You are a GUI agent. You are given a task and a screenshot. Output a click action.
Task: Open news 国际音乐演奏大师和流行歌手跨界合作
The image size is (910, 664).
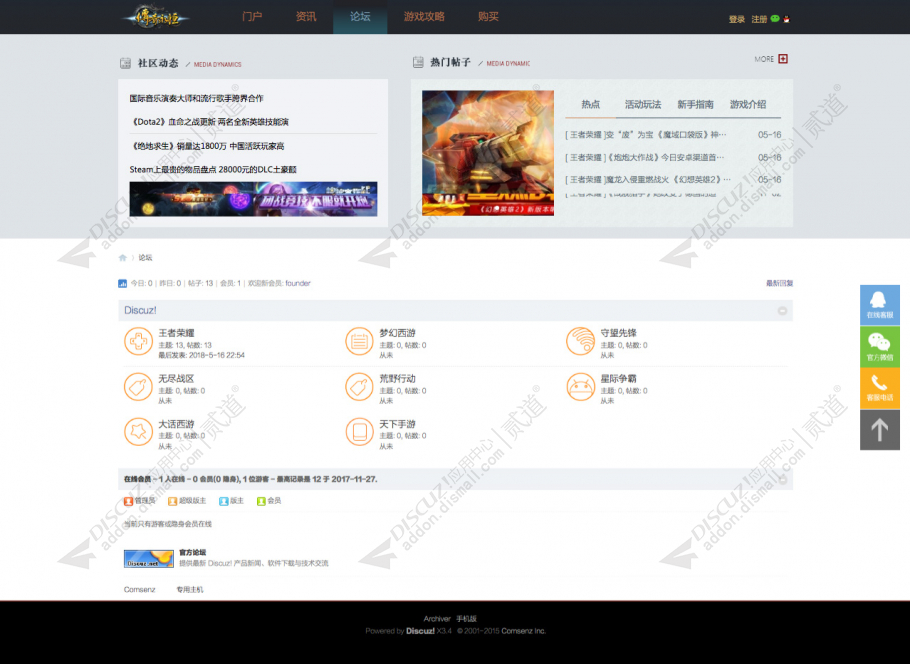coord(196,98)
